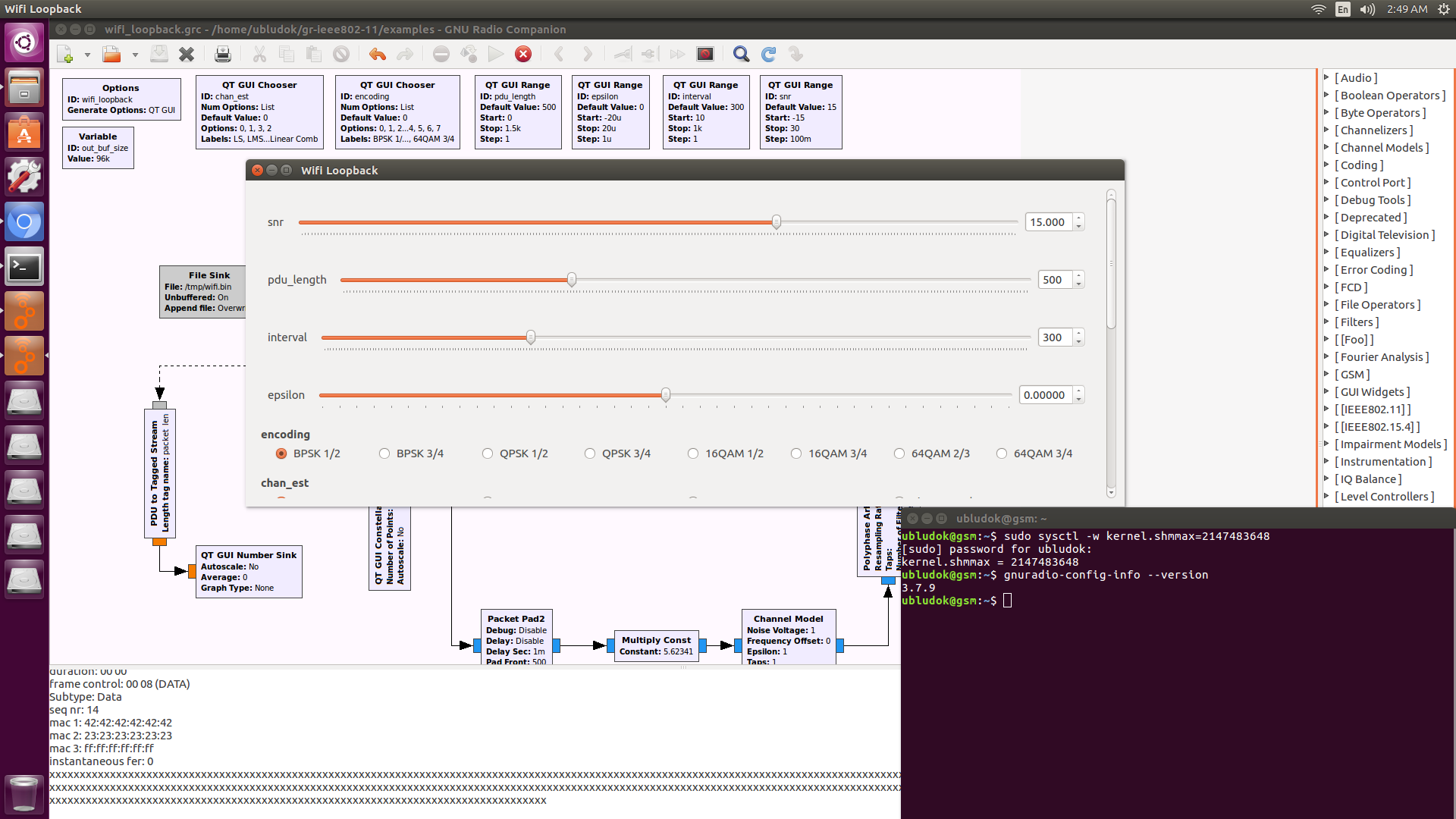The width and height of the screenshot is (1456, 819).
Task: Open the Channel Model block properties
Action: click(788, 637)
